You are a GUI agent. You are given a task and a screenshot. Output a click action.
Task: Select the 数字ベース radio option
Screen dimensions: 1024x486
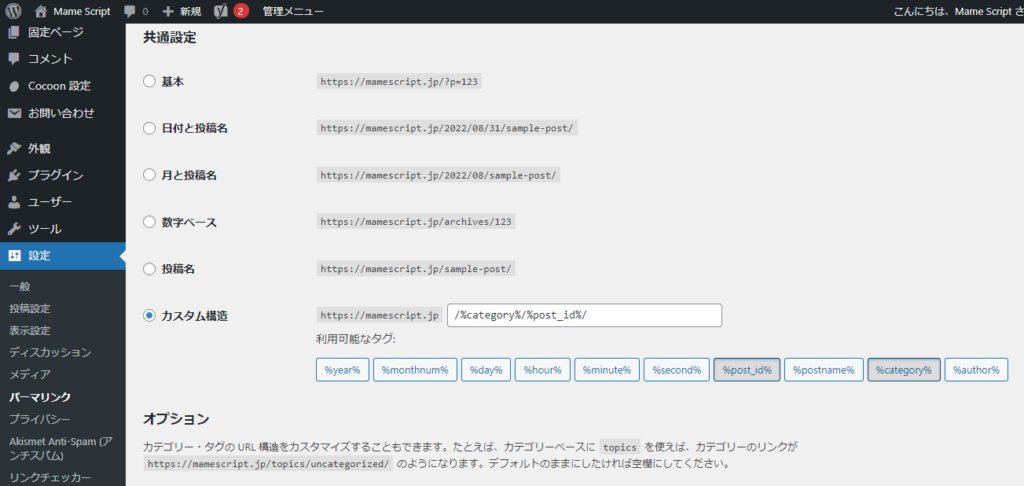point(149,221)
